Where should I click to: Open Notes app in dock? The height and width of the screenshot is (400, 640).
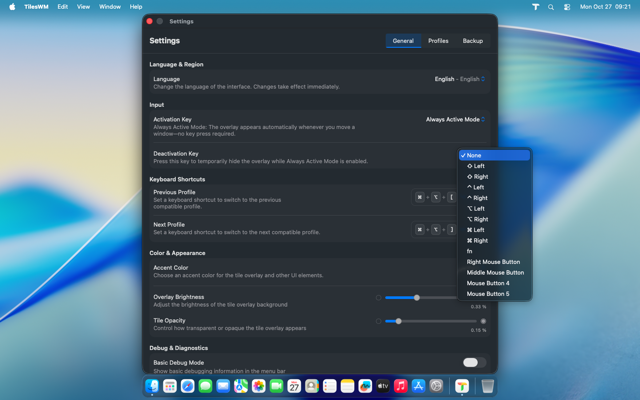347,386
